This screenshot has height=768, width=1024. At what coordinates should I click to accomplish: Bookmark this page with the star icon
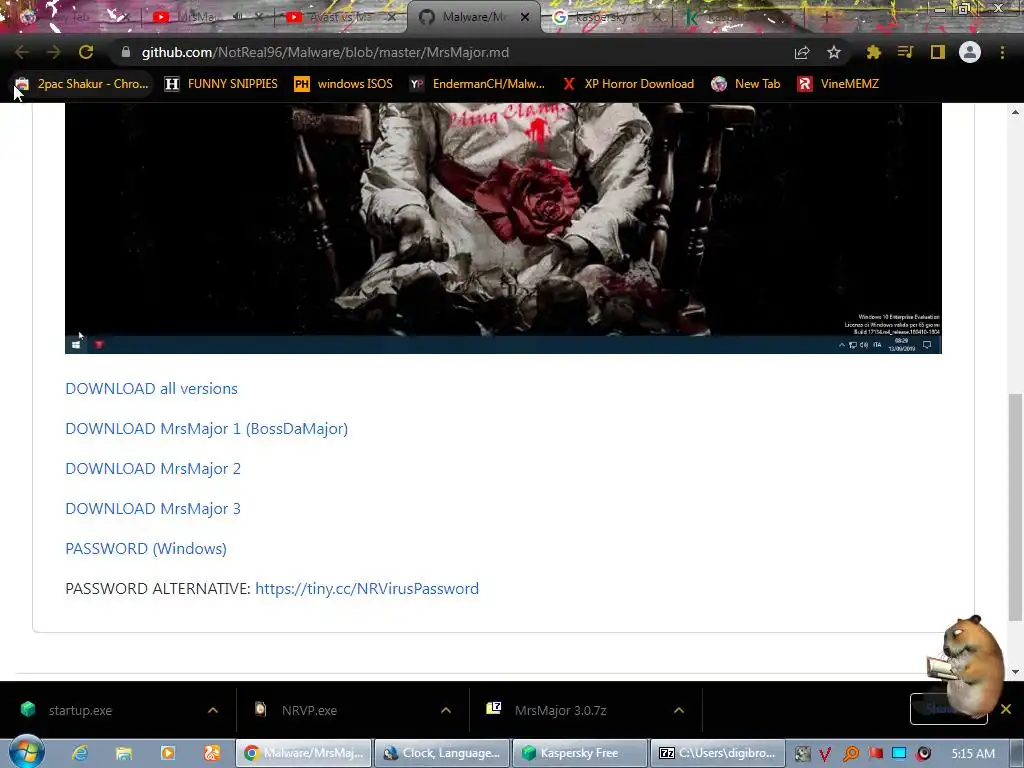pyautogui.click(x=834, y=52)
